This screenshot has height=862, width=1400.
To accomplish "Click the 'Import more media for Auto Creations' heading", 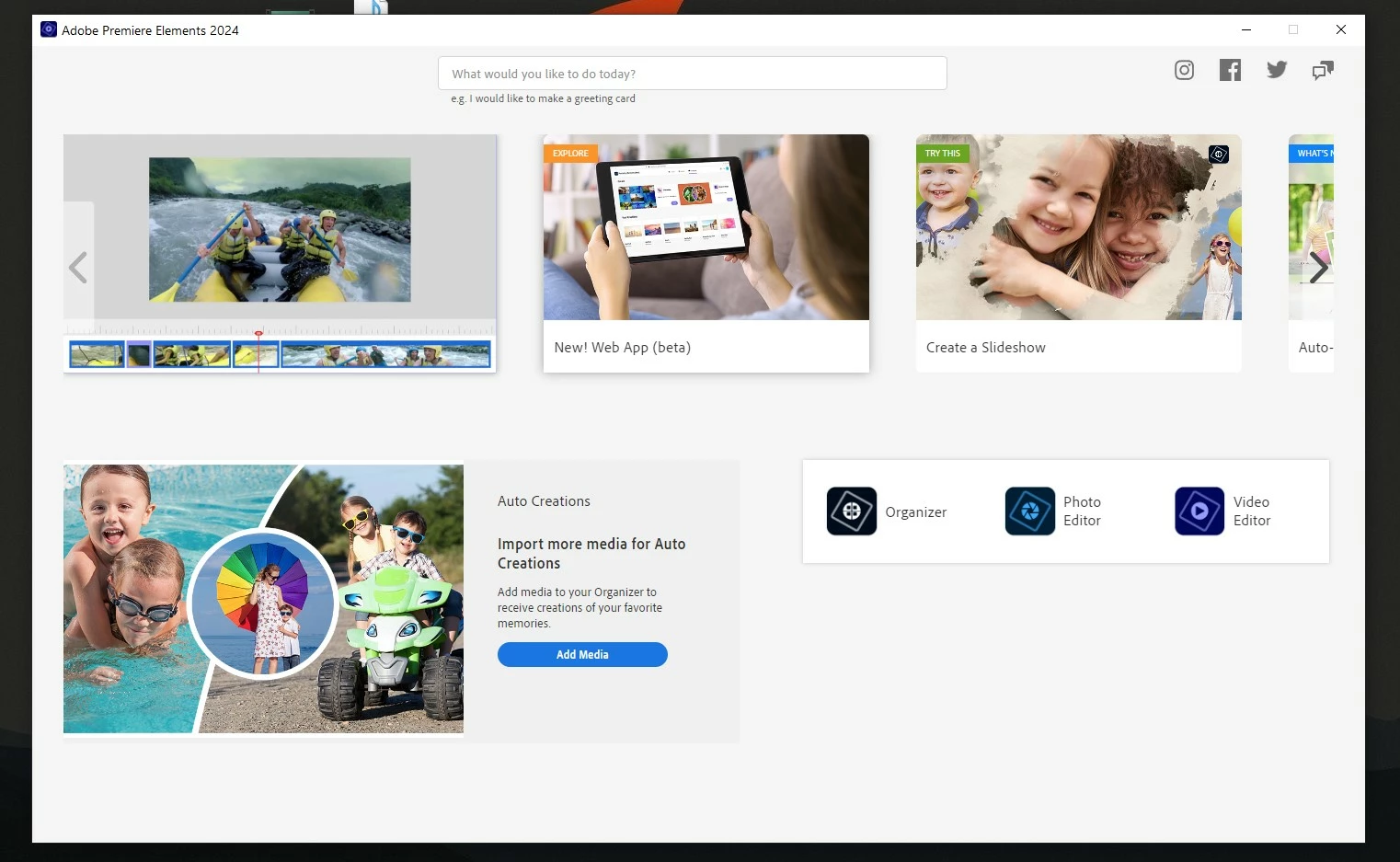I will click(591, 554).
